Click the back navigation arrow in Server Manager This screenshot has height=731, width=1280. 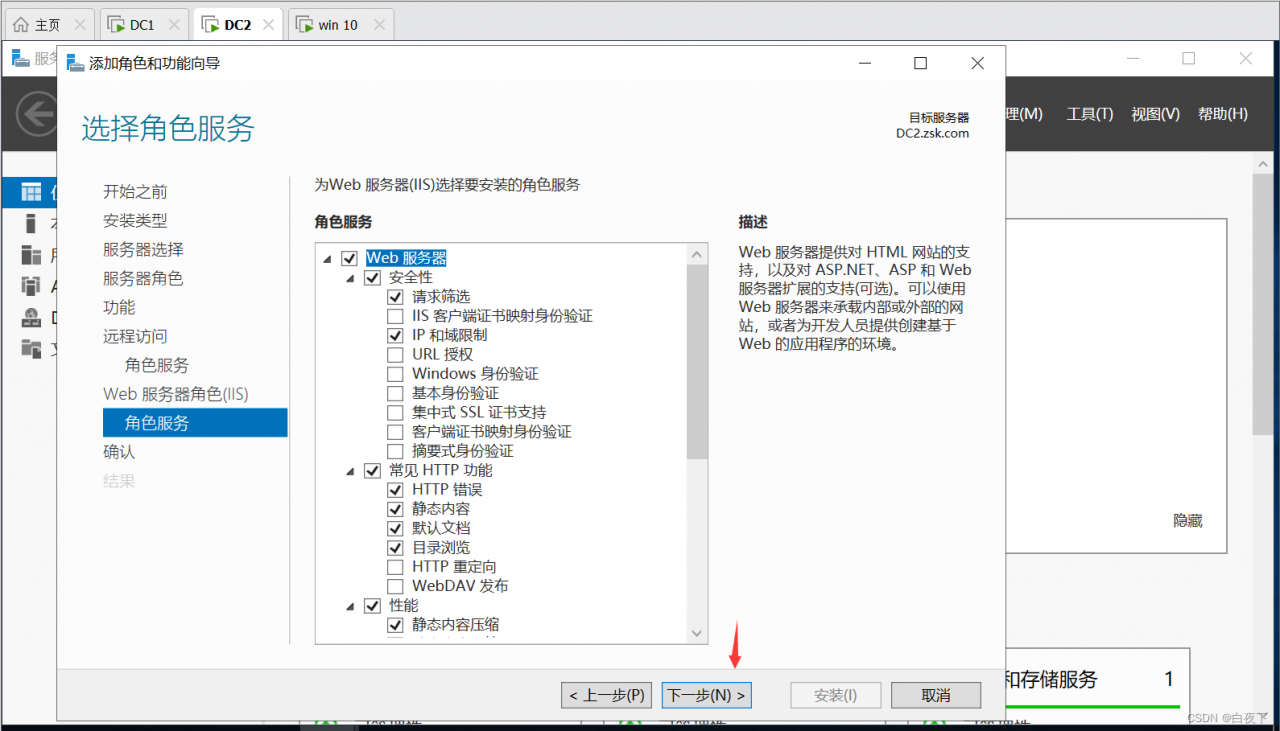click(x=37, y=113)
